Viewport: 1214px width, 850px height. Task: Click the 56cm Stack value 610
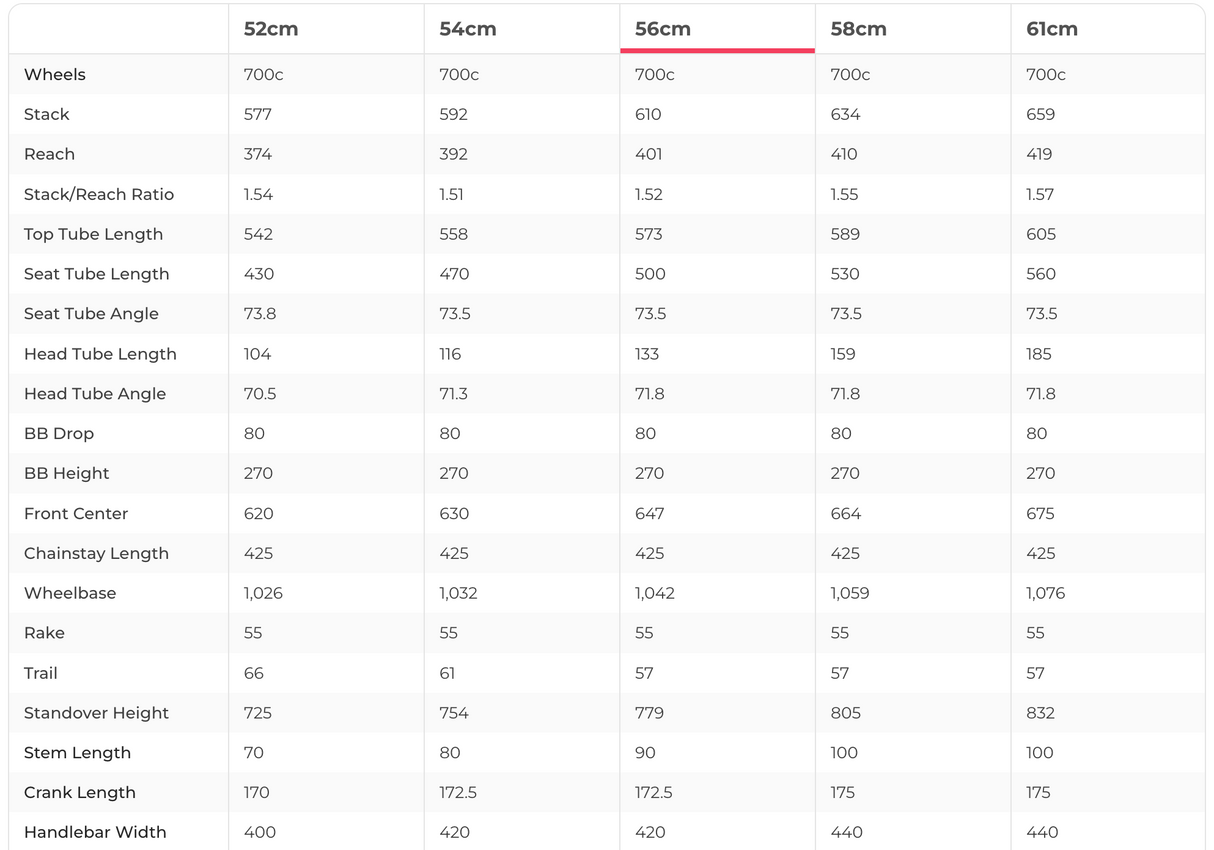tap(648, 115)
